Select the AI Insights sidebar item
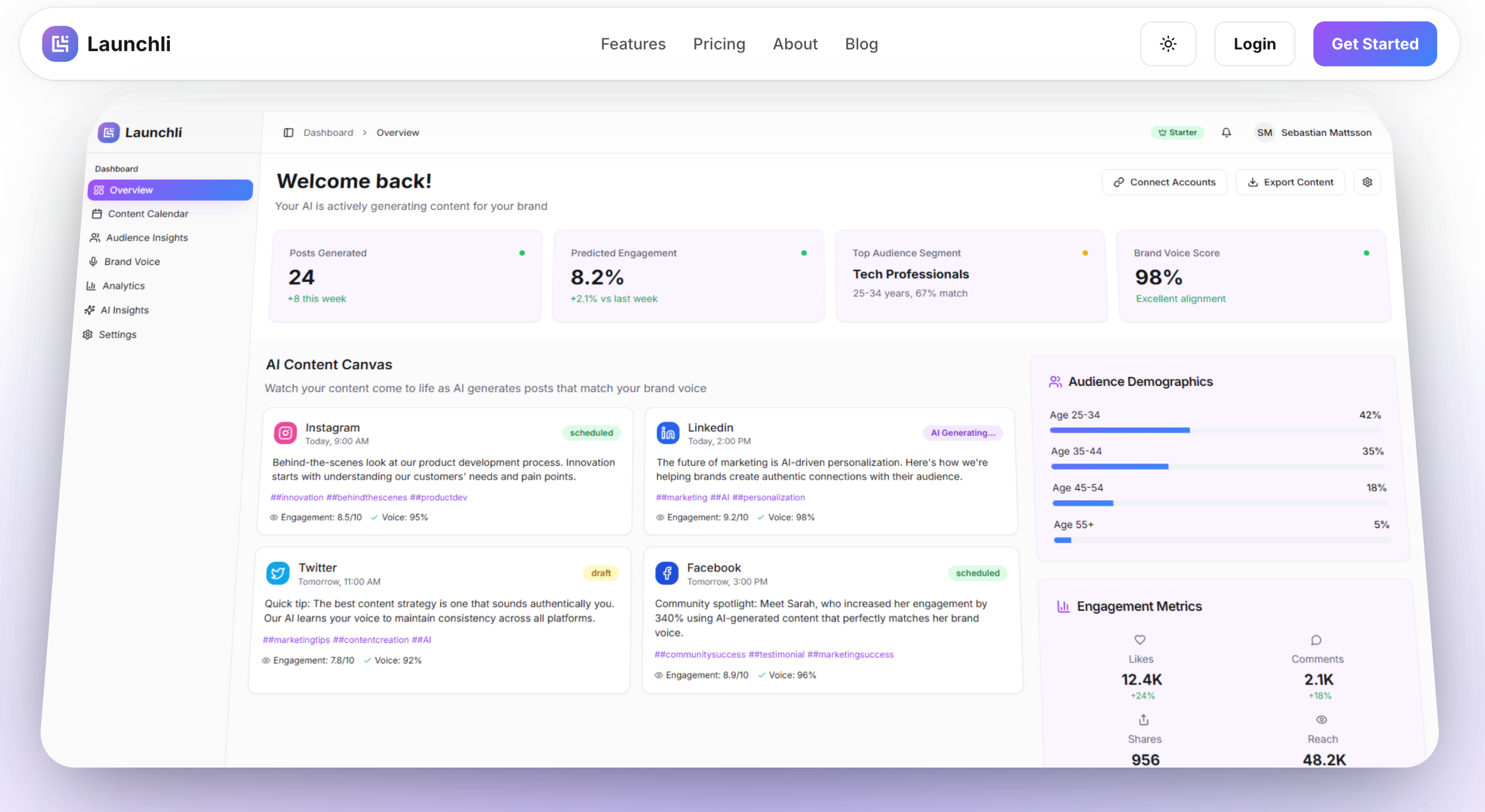This screenshot has height=812, width=1485. point(124,310)
